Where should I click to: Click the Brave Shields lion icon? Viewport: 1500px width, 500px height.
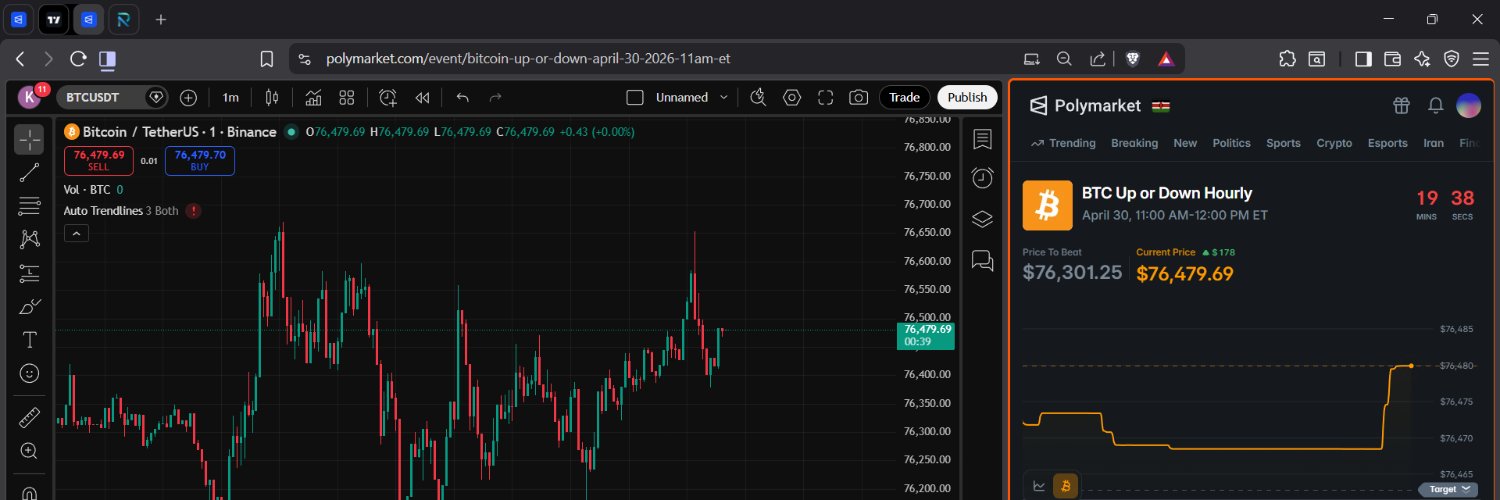click(x=1132, y=59)
